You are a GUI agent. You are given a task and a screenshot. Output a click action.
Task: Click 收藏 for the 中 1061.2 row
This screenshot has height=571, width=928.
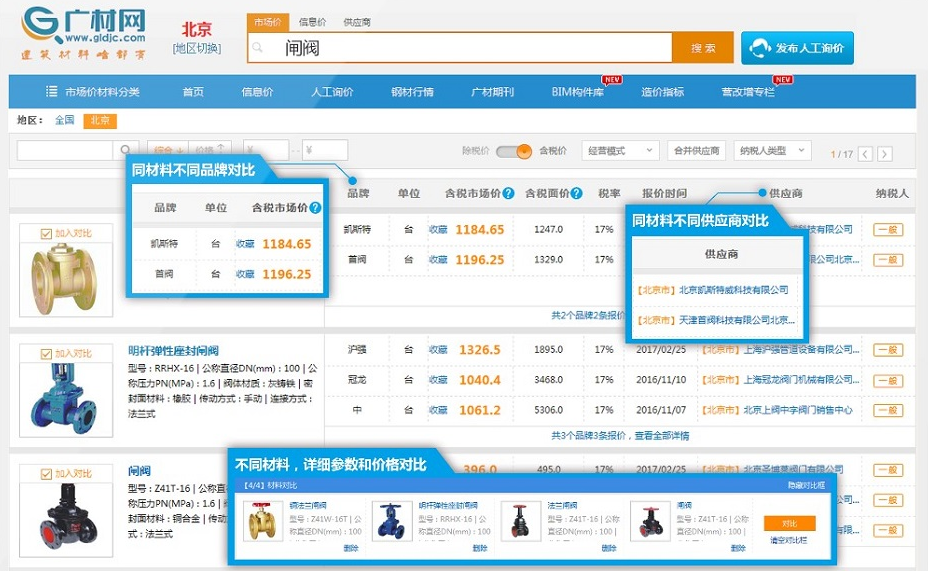[438, 410]
